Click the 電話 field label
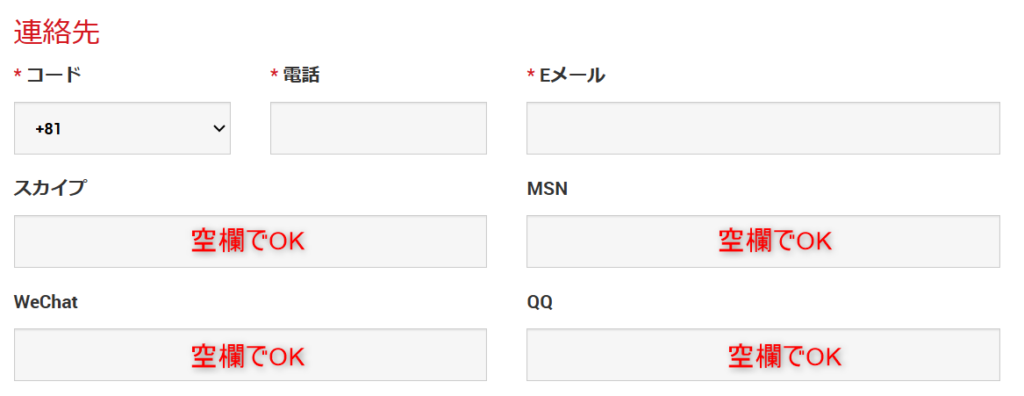The height and width of the screenshot is (396, 1024). pos(301,76)
